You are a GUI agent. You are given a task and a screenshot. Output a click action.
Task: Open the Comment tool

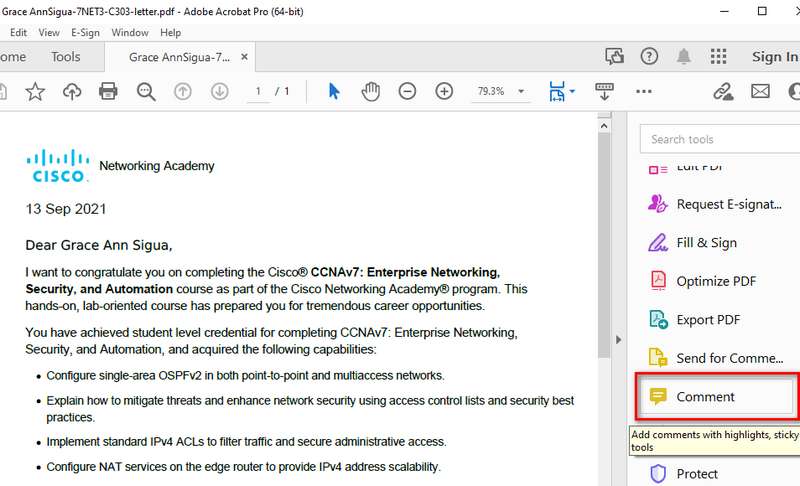click(x=715, y=396)
